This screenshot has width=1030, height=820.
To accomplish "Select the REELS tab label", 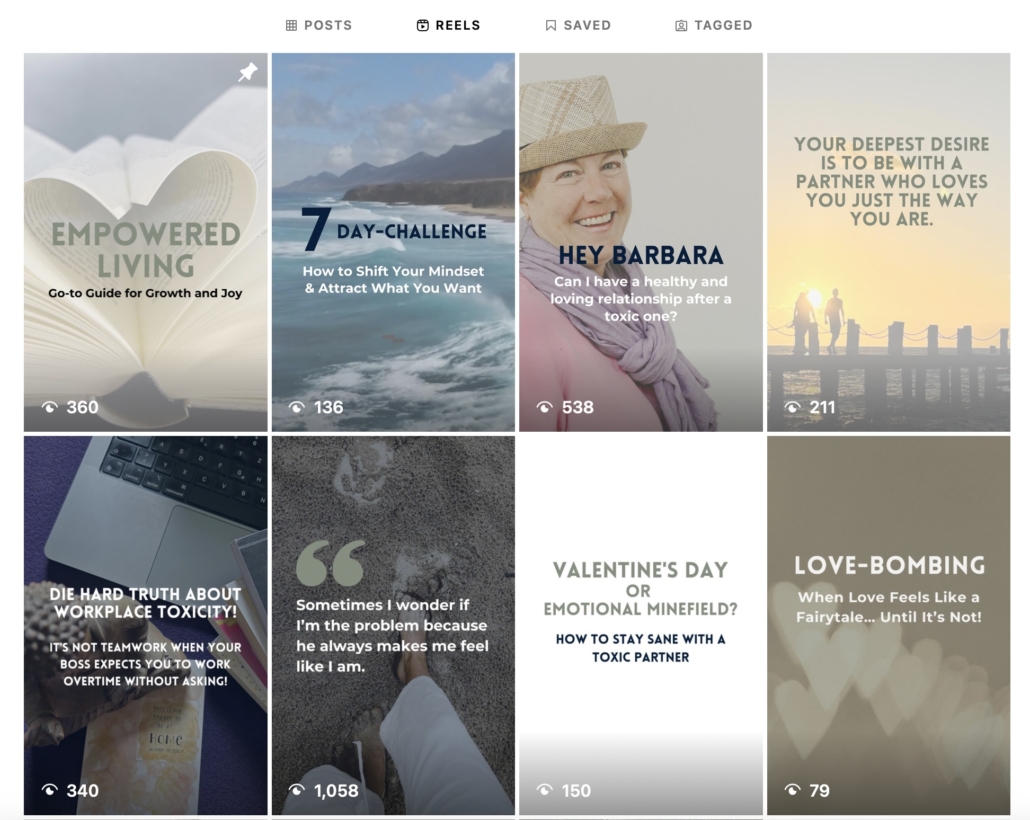I will [x=458, y=25].
